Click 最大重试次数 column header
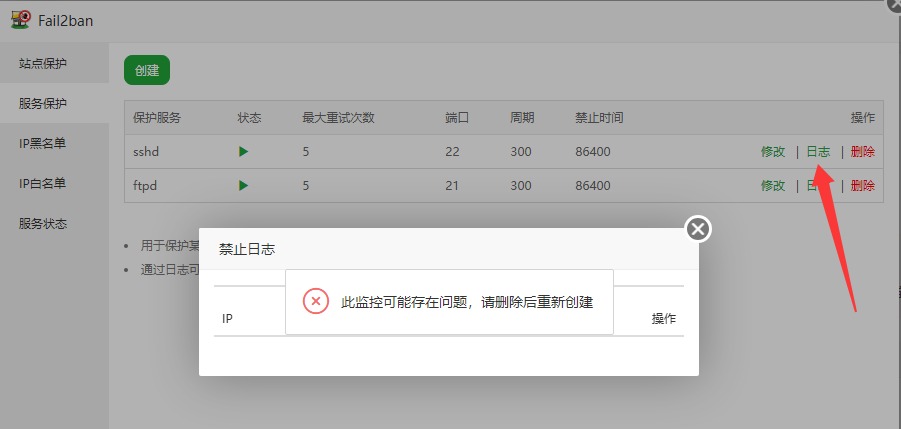Viewport: 901px width, 429px height. click(x=338, y=118)
